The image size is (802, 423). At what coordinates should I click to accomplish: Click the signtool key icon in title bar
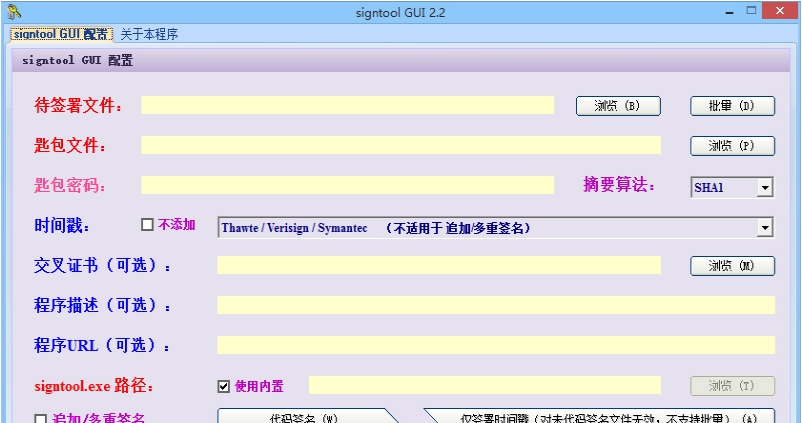[x=14, y=11]
